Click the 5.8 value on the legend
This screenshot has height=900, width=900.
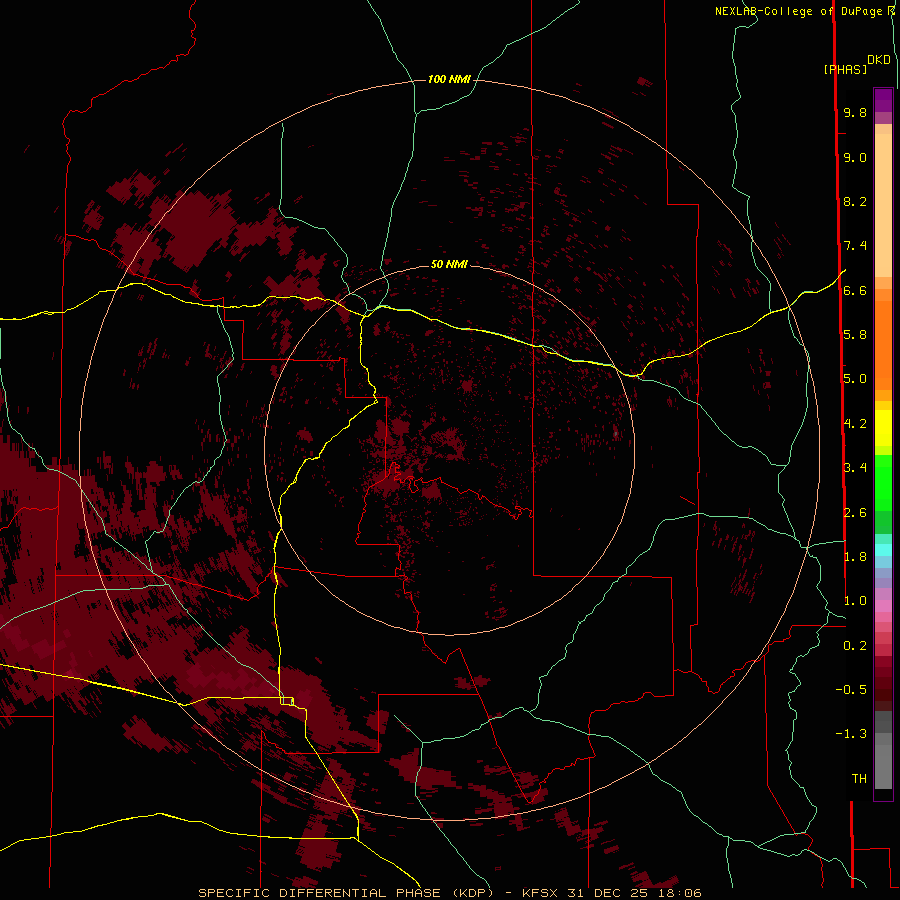tap(855, 335)
